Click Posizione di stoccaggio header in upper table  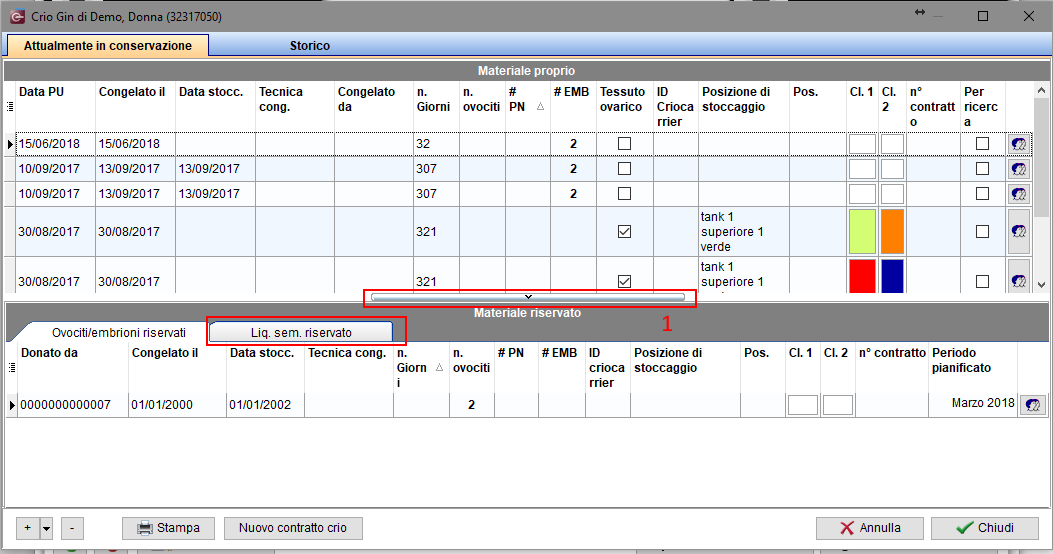[744, 106]
